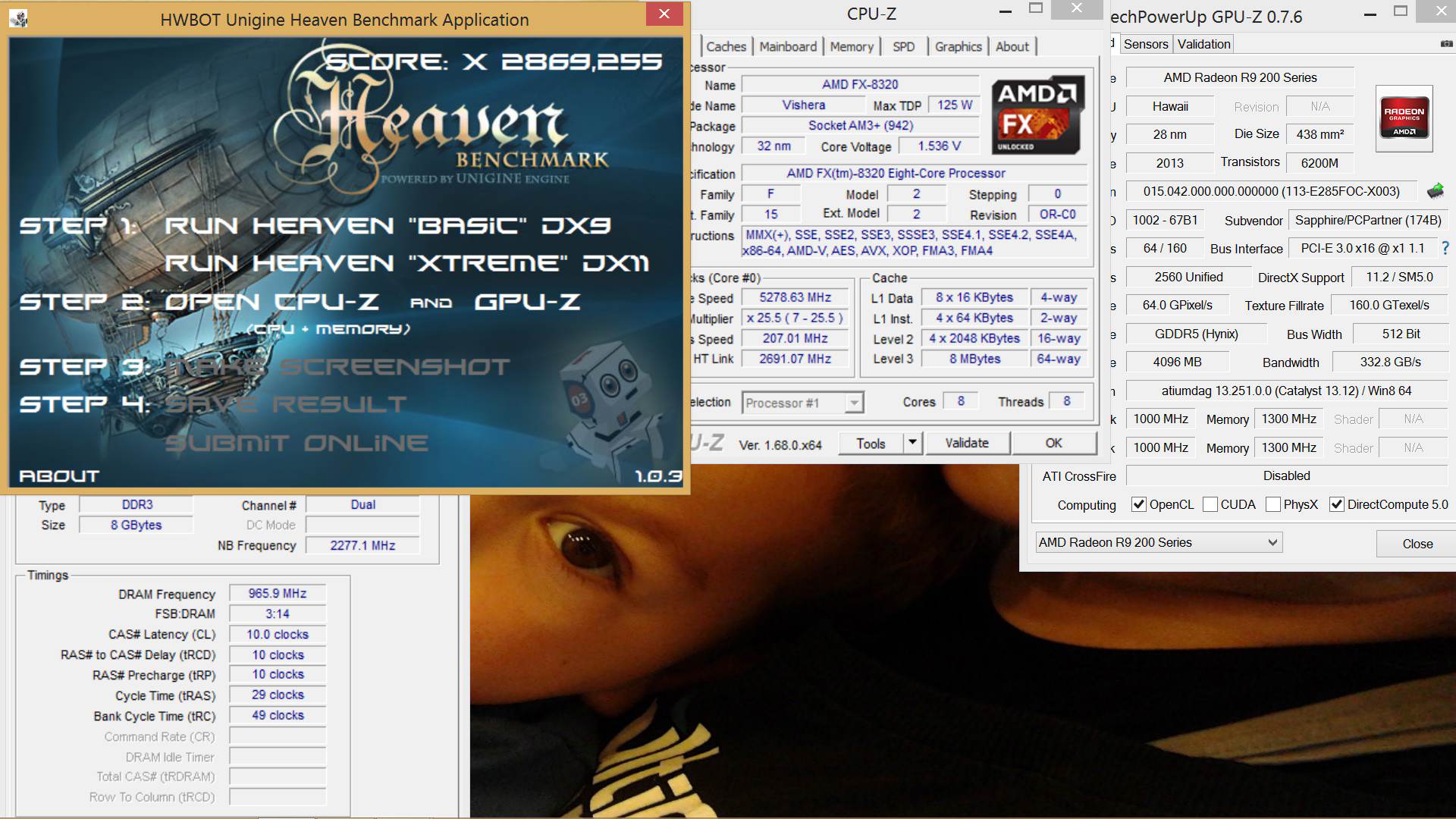Click the Subvendor Sapphire/PCPartner value
This screenshot has width=1456, height=819.
1368,220
